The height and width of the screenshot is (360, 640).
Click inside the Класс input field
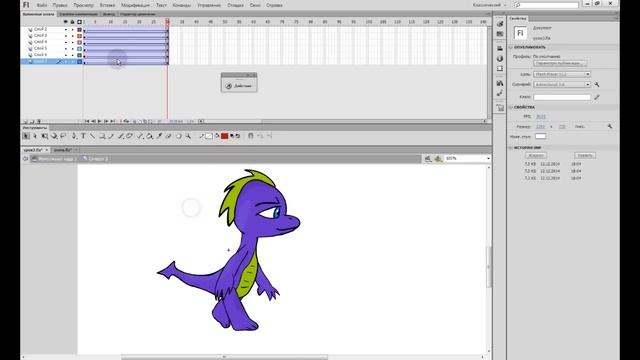pos(562,97)
